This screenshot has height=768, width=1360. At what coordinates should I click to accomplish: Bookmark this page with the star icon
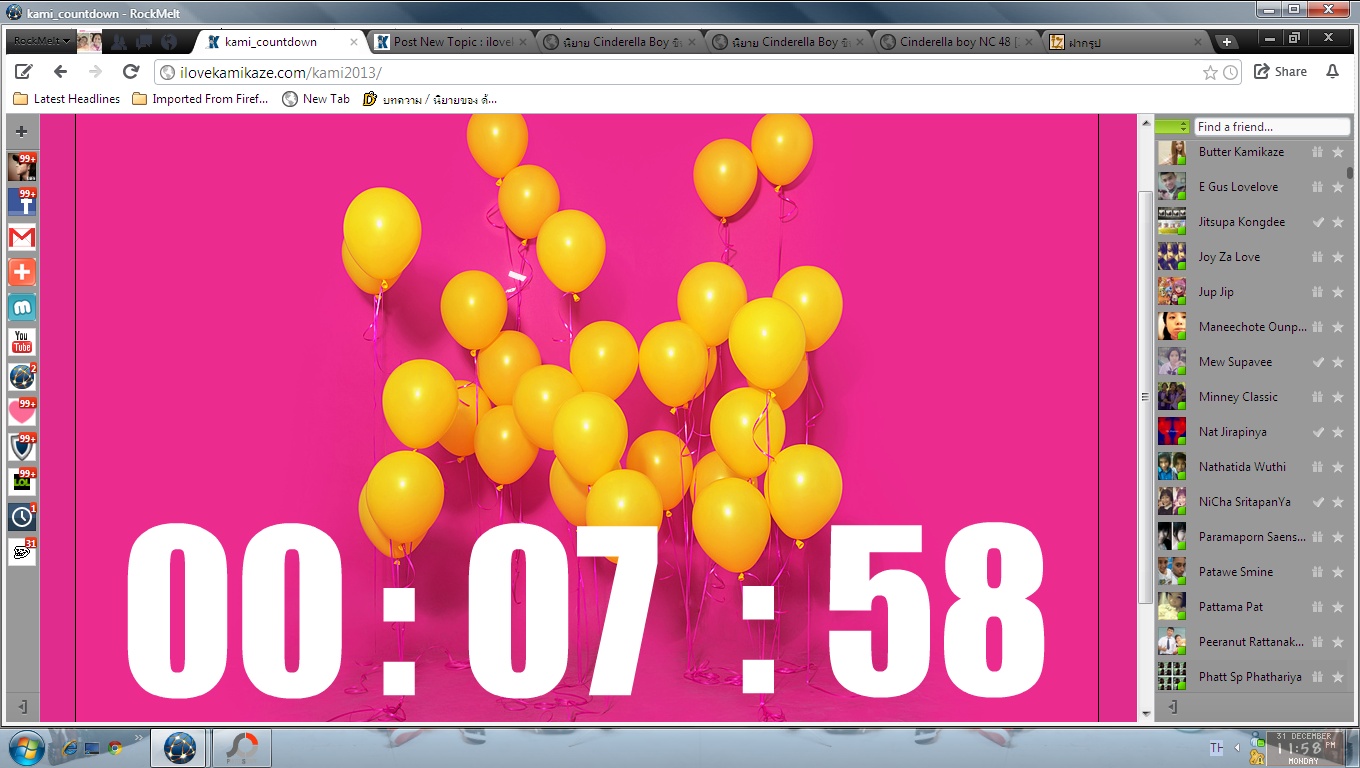[1210, 72]
